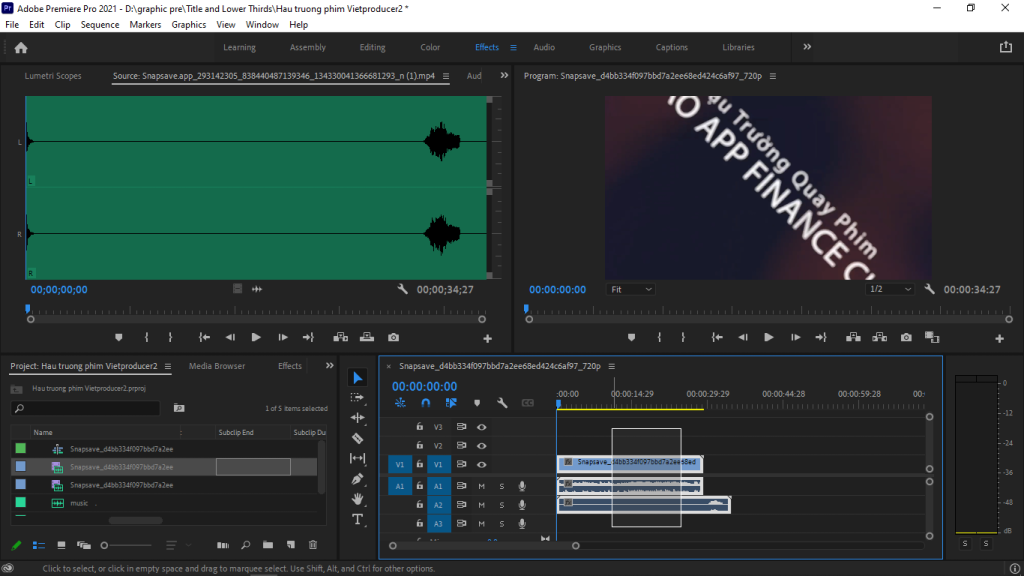Open timeline display settings wrench
1024x576 pixels.
[x=502, y=403]
